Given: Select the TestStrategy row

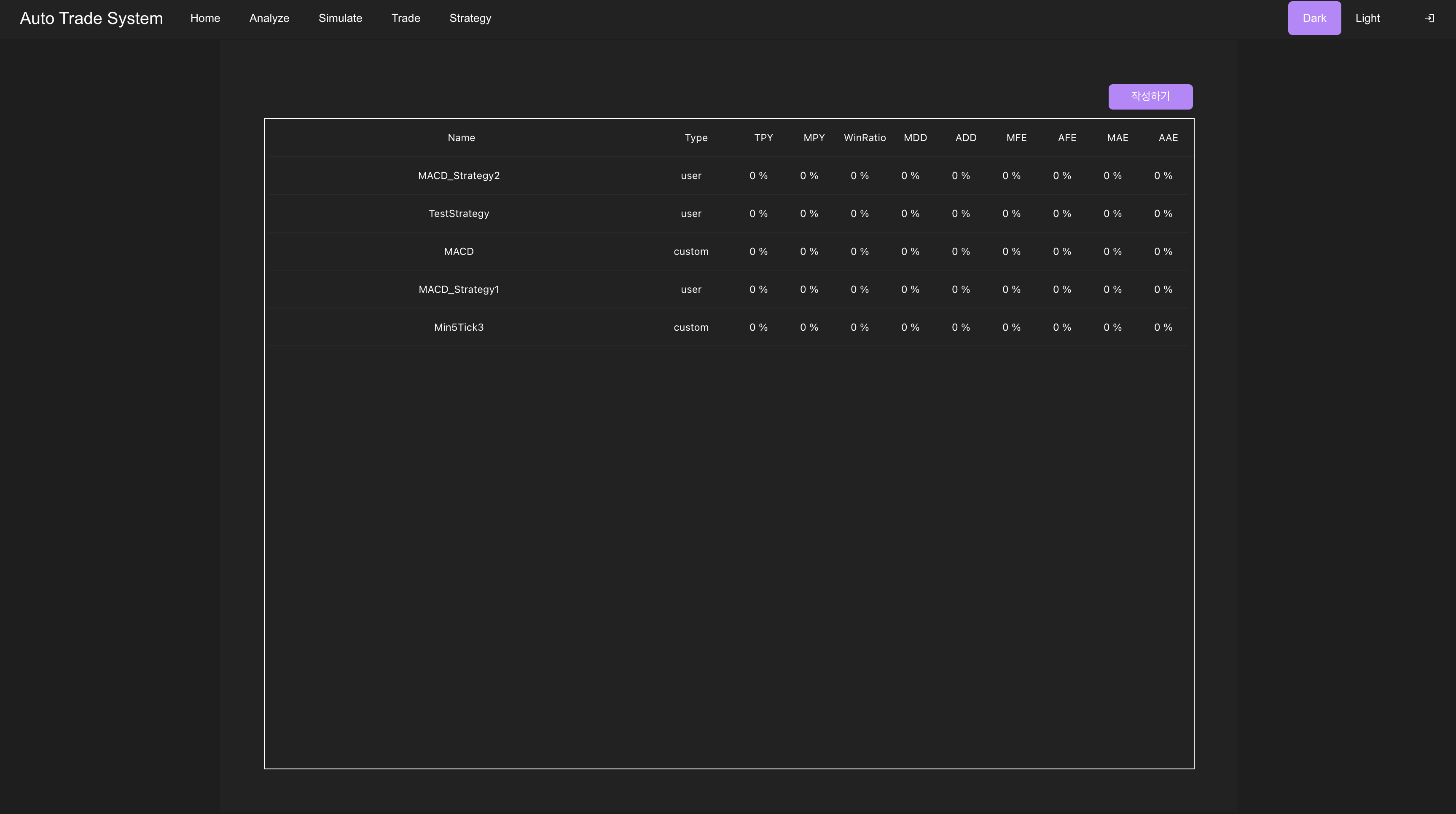Looking at the screenshot, I should [458, 214].
